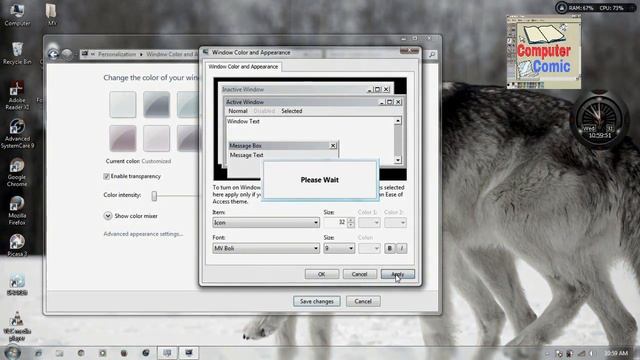
Task: Click Normal in the preview menu bar
Action: (238, 111)
